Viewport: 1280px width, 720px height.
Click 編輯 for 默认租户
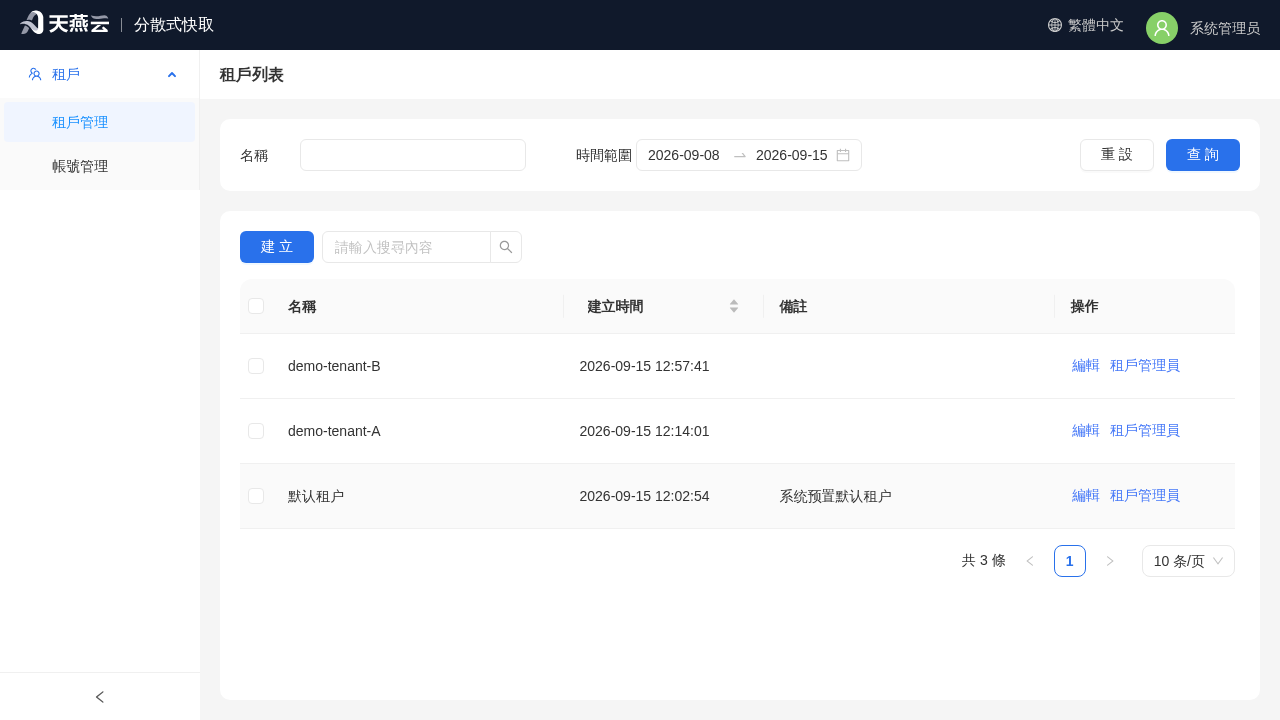1086,496
